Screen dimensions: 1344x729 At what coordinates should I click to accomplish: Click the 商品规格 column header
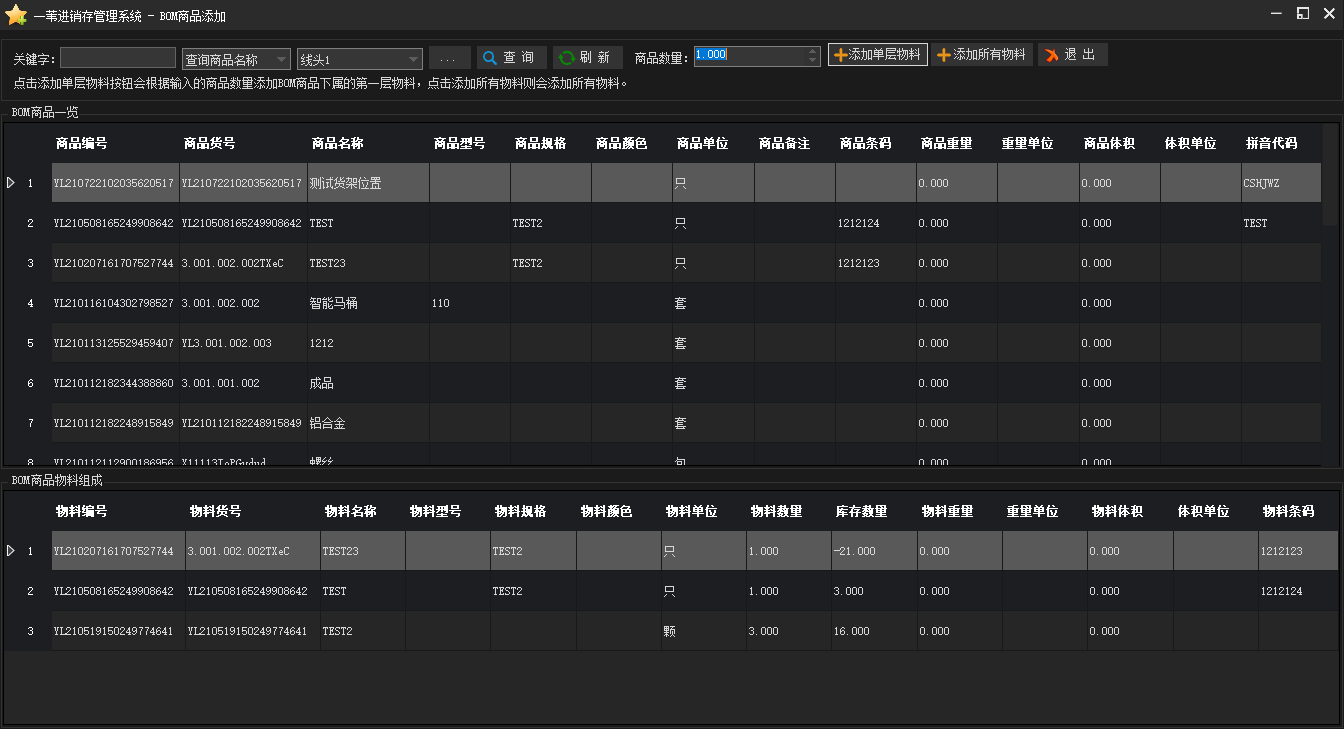click(x=541, y=144)
